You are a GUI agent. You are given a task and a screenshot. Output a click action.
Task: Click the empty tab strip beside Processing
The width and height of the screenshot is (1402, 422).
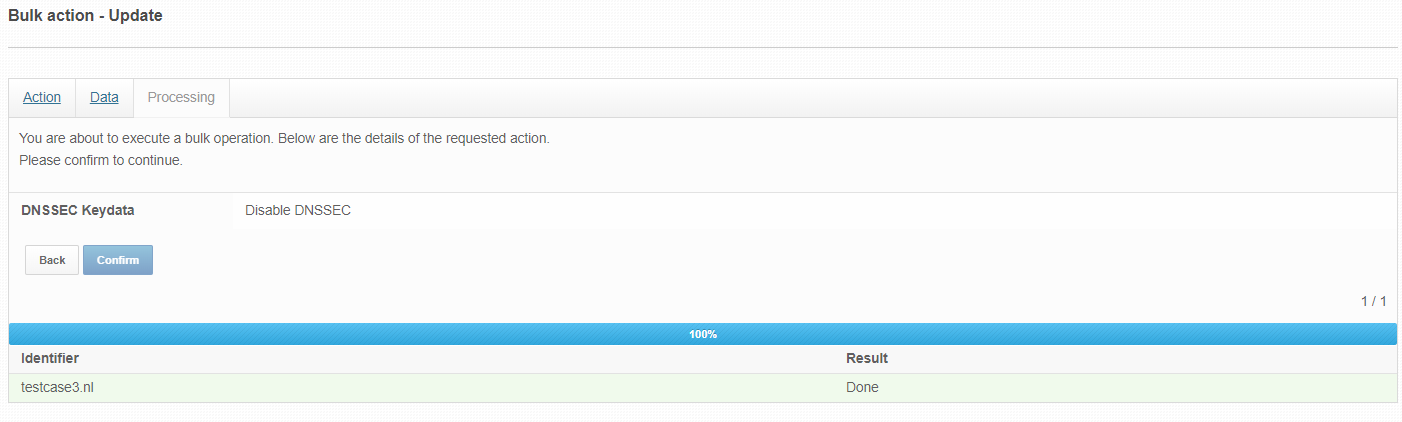(x=813, y=98)
